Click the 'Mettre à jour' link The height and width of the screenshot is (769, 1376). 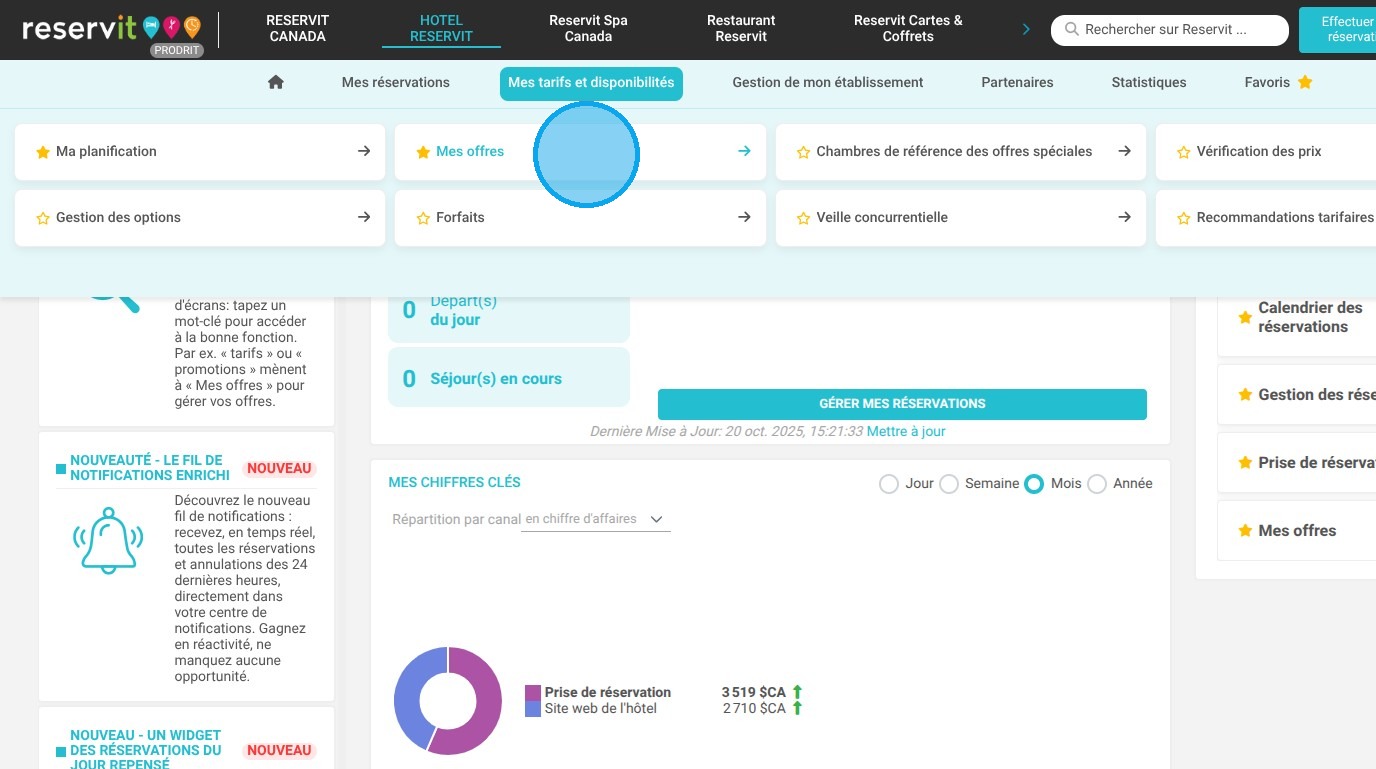pos(906,432)
